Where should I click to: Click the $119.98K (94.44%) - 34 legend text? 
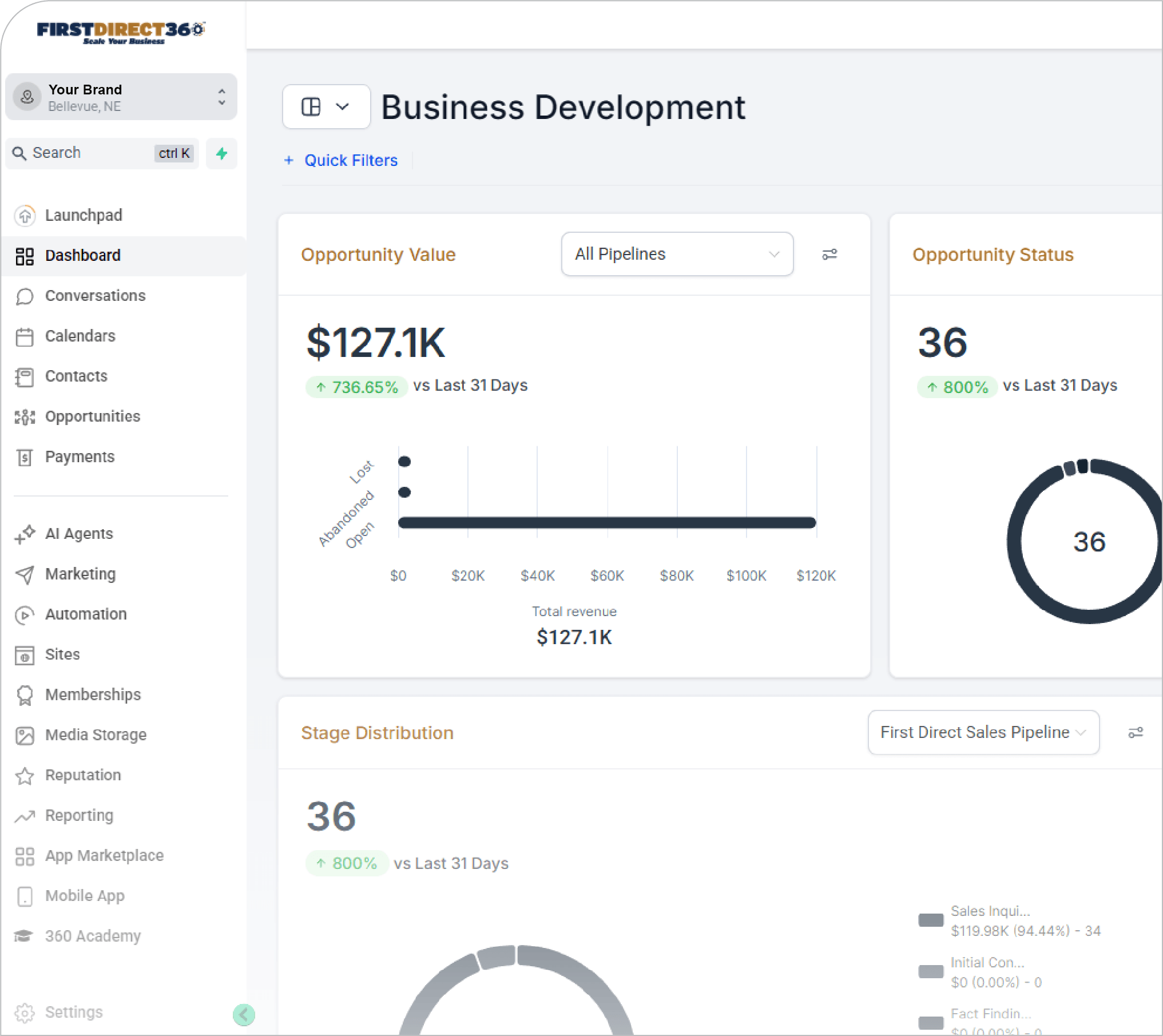[1026, 931]
